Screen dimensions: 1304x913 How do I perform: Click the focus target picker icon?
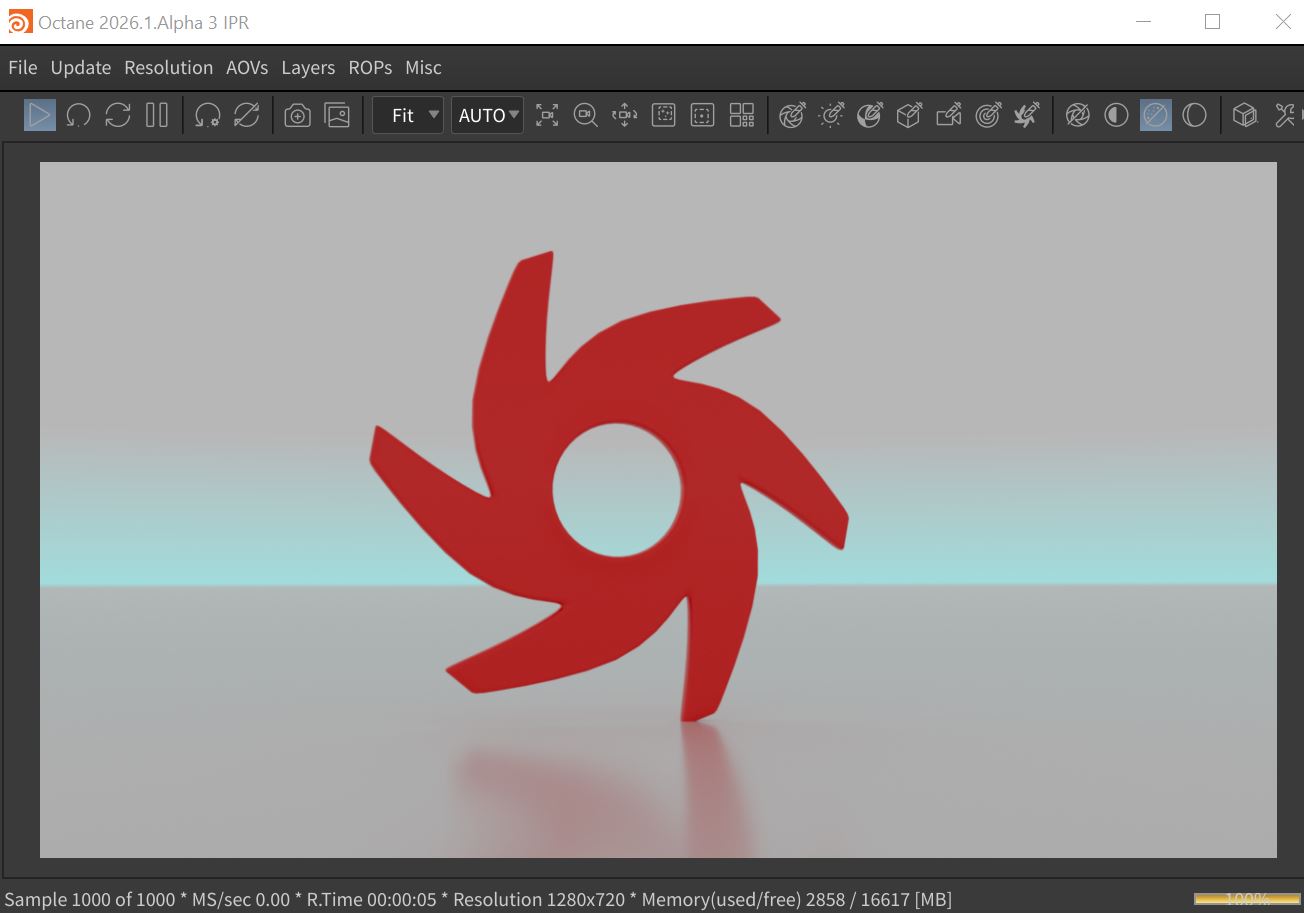pyautogui.click(x=988, y=116)
